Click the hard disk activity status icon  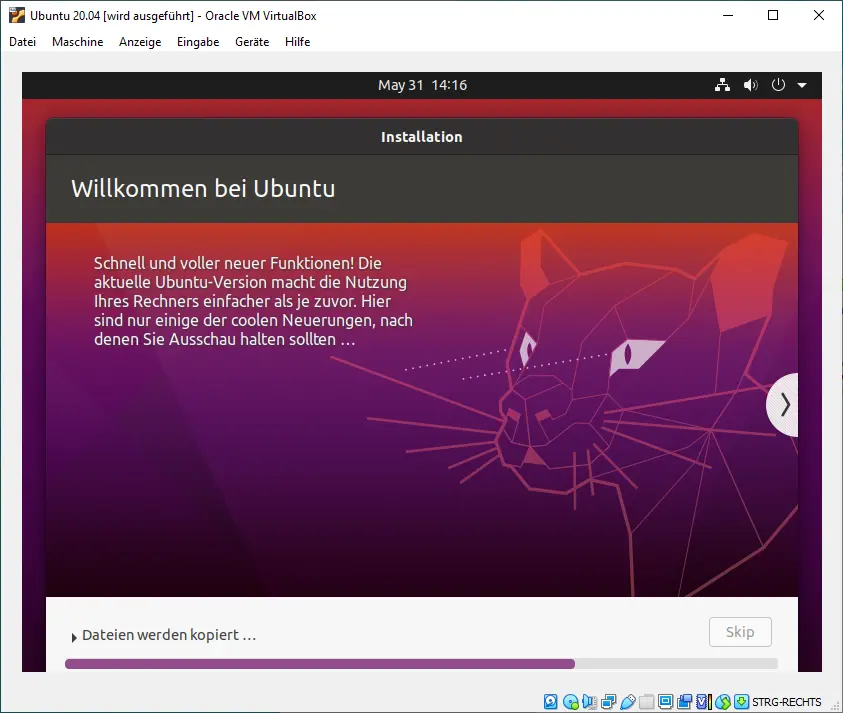[551, 701]
